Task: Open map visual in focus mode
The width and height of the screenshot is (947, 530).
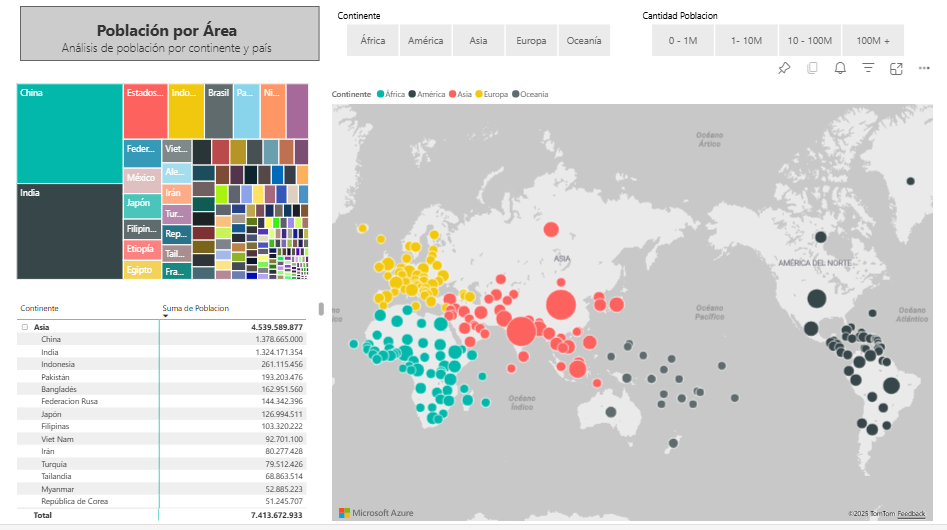Action: [896, 68]
